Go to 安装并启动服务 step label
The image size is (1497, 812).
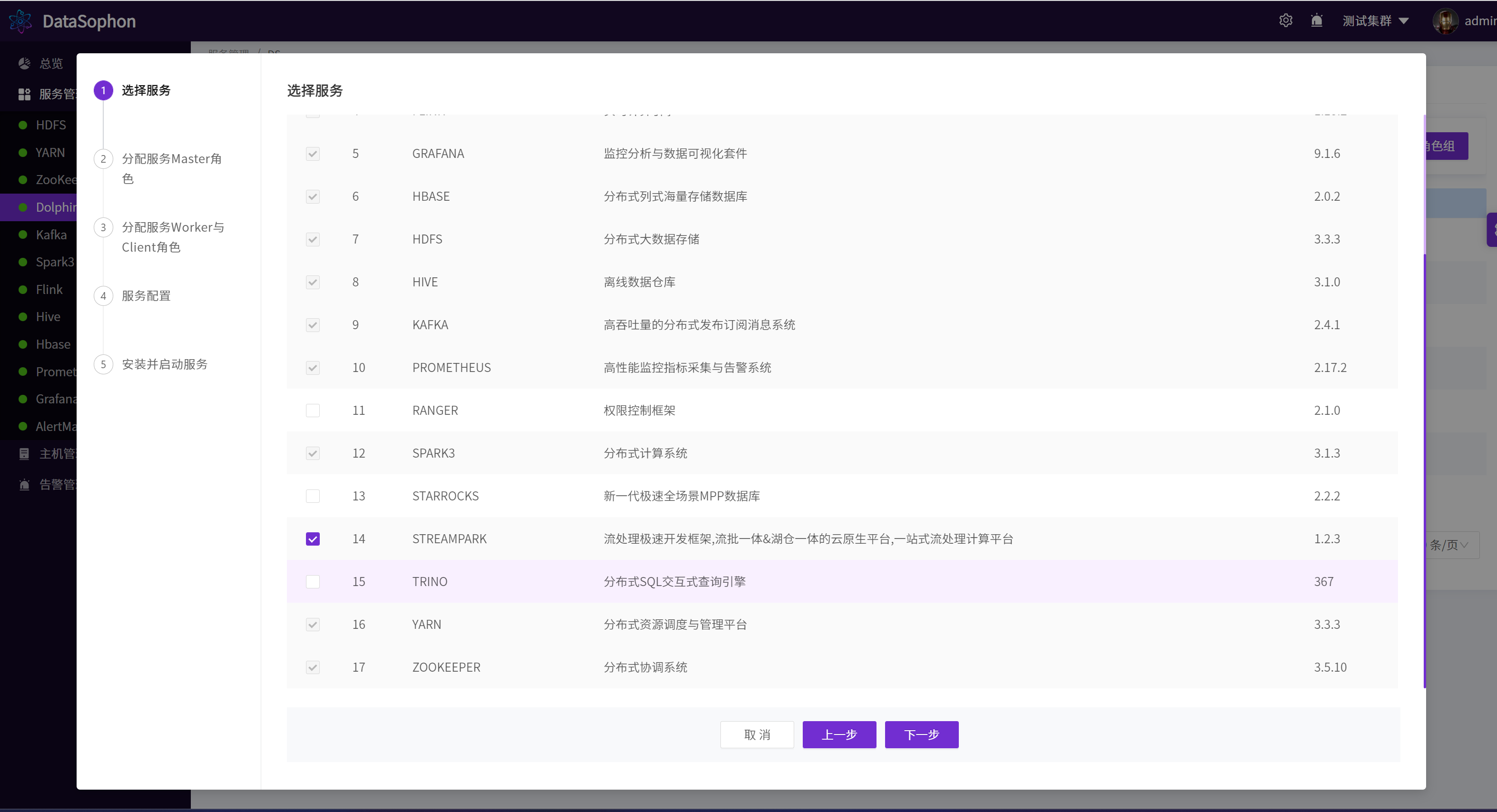click(165, 364)
